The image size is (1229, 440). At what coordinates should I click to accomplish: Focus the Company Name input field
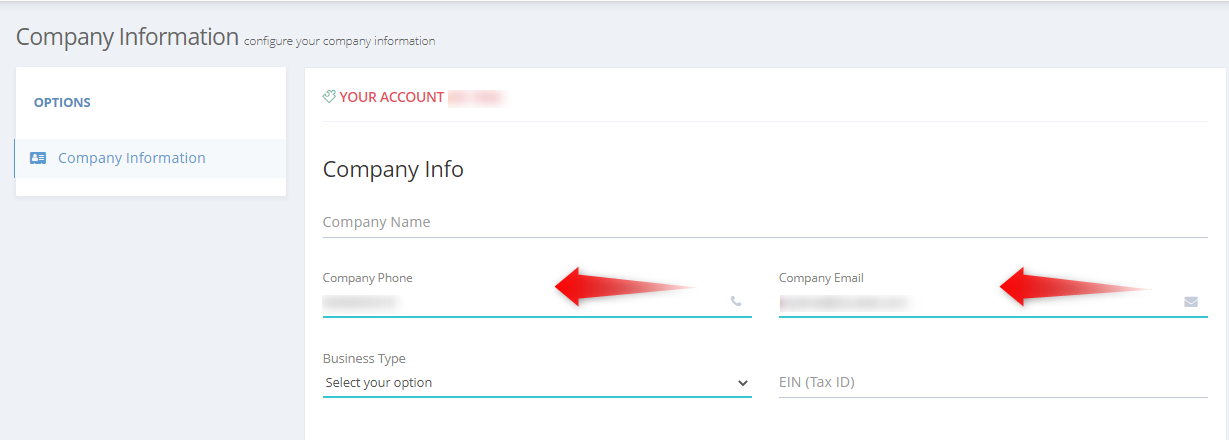pos(765,222)
